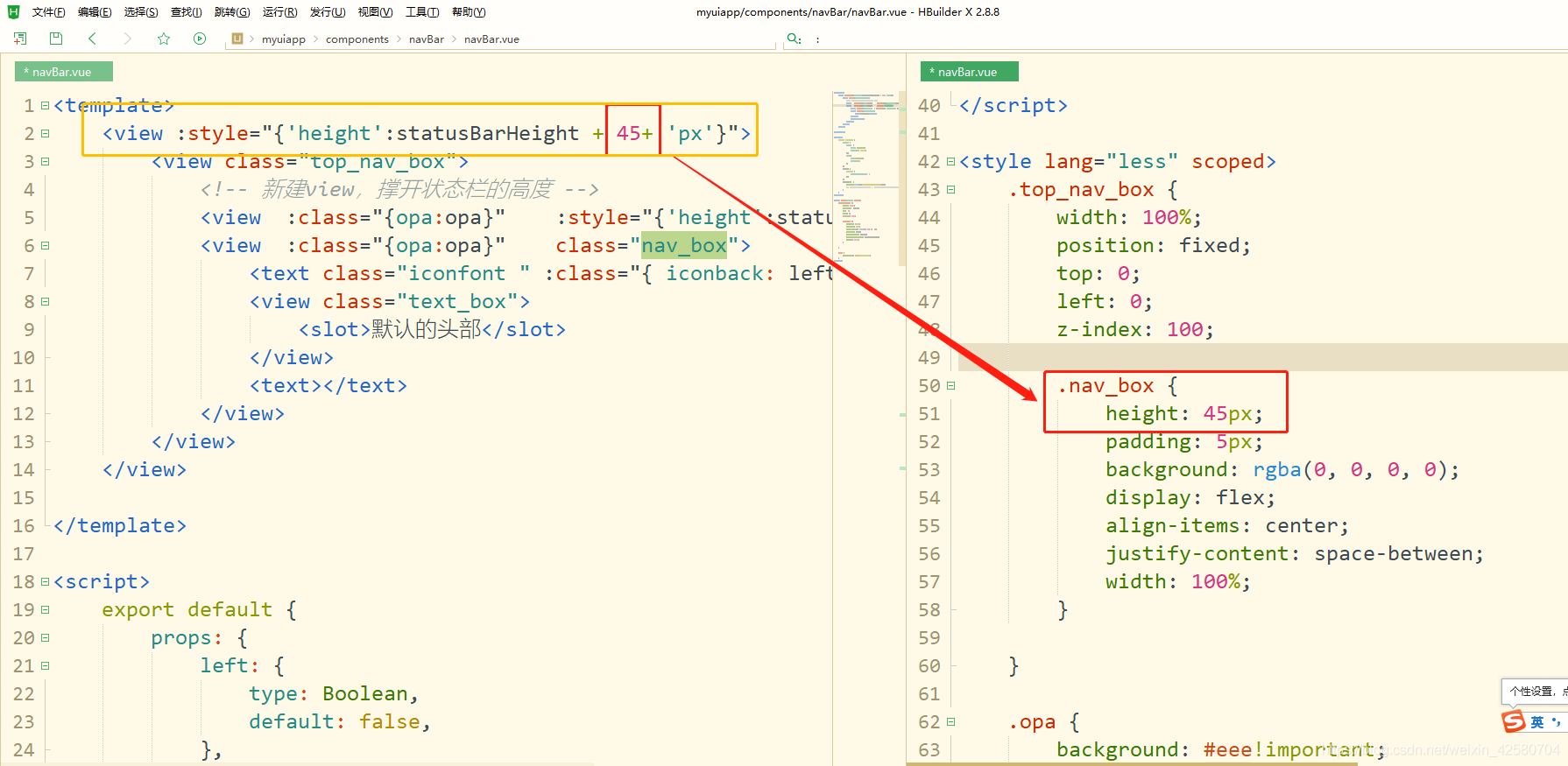Click the run play icon

click(200, 39)
